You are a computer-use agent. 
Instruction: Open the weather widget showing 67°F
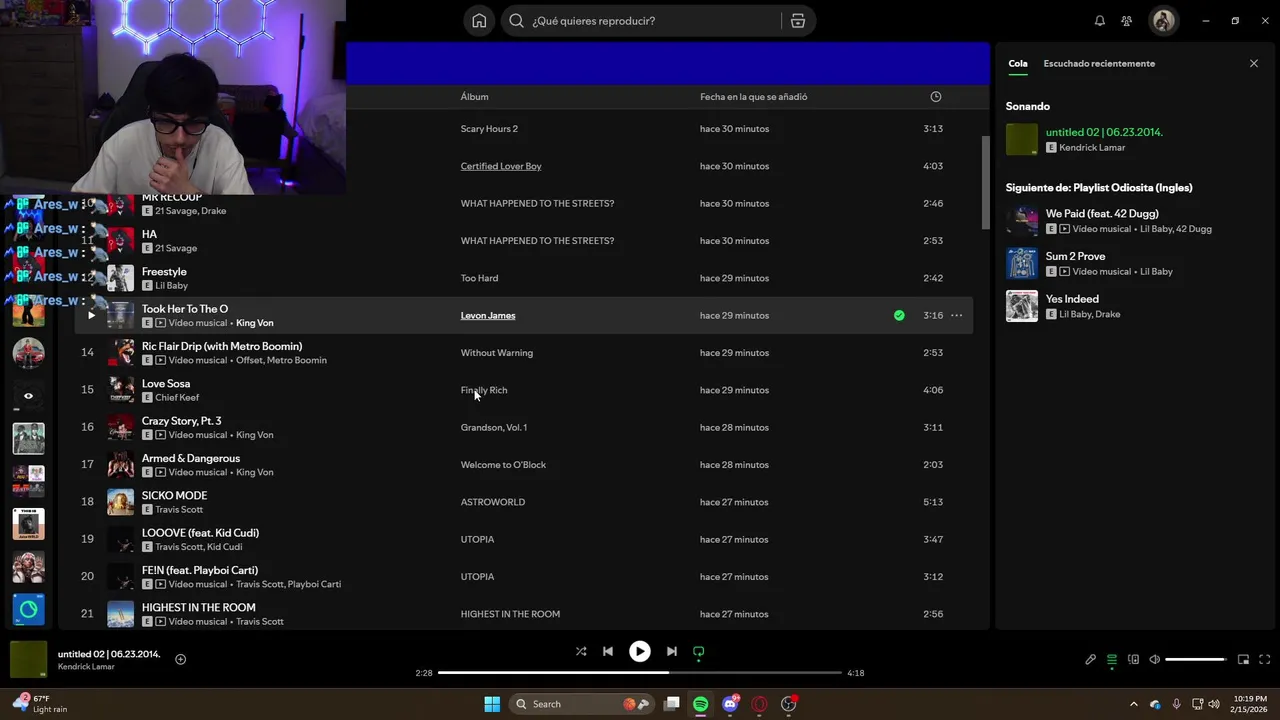point(40,704)
